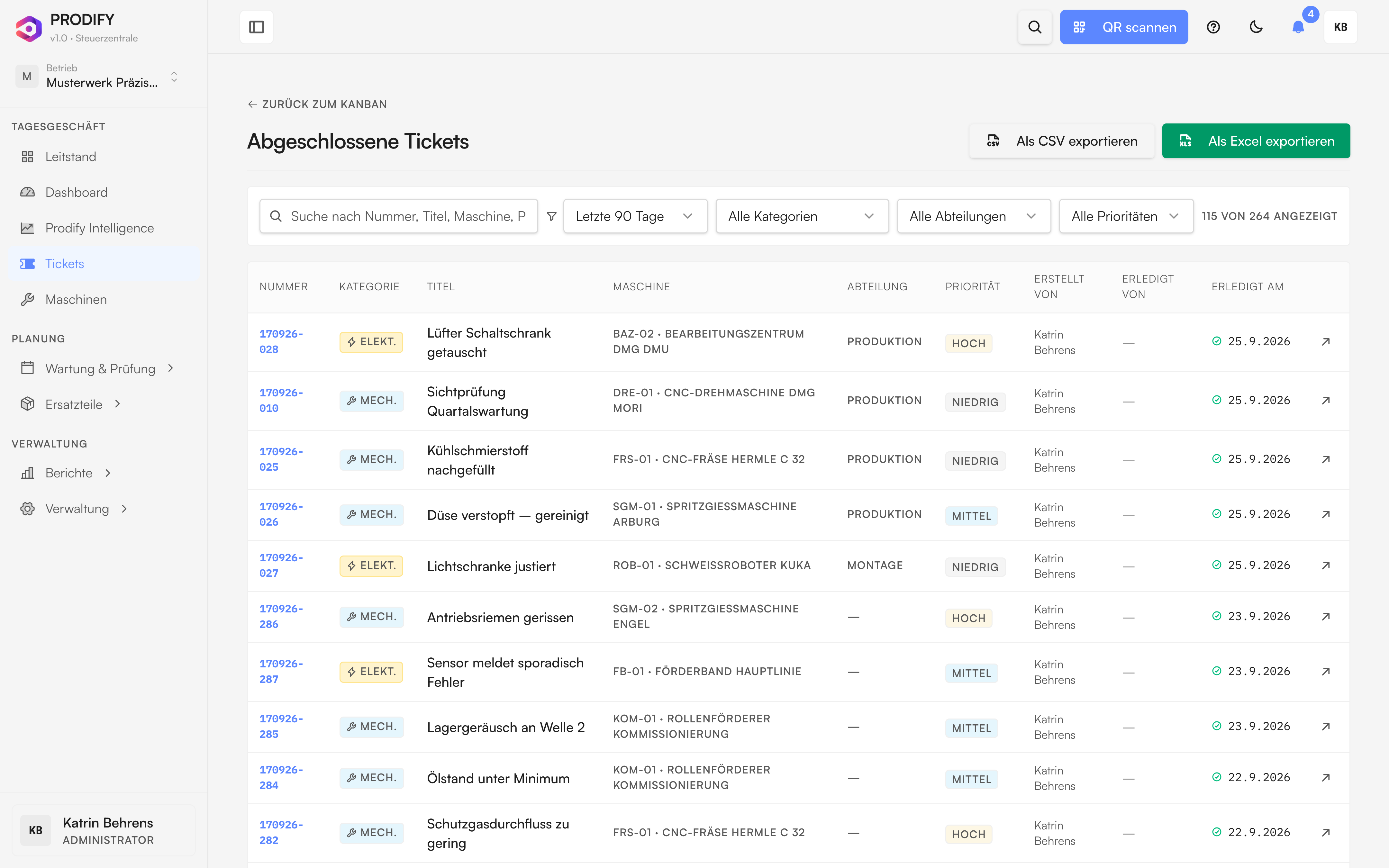Collapse the sidebar with the panel icon
The image size is (1389, 868).
pyautogui.click(x=256, y=27)
